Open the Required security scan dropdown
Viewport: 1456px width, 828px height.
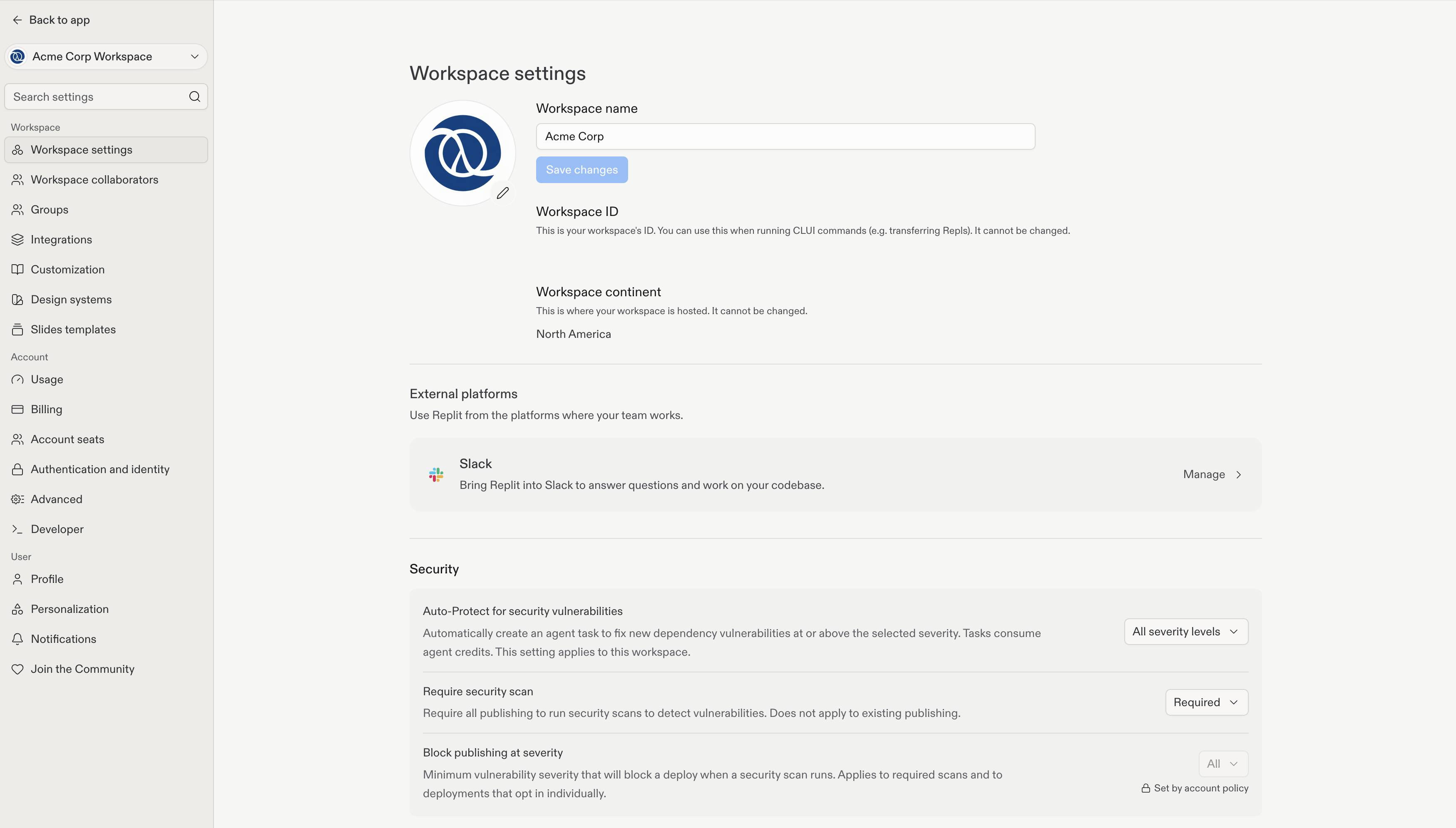click(1206, 702)
